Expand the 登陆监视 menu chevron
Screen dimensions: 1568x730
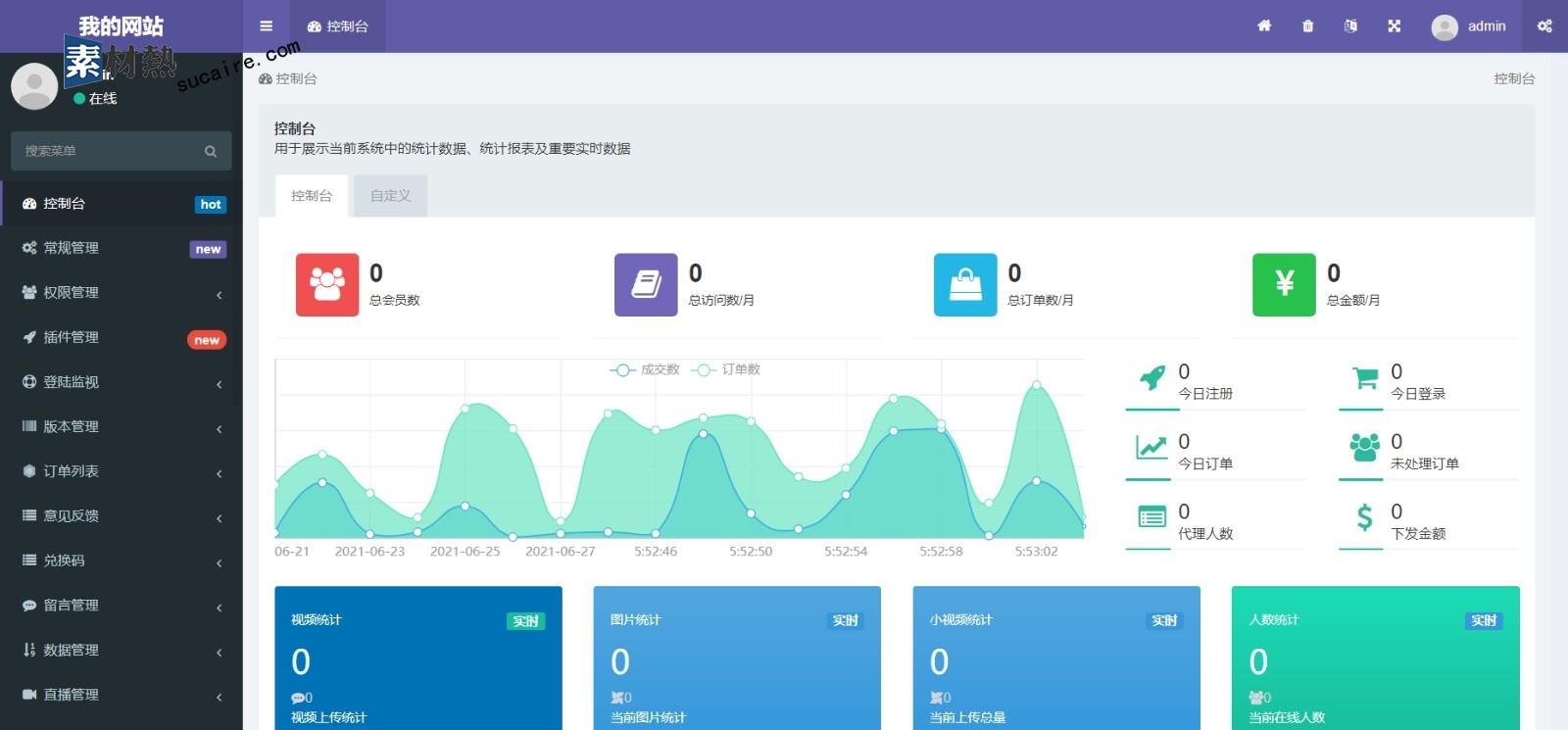(x=220, y=384)
